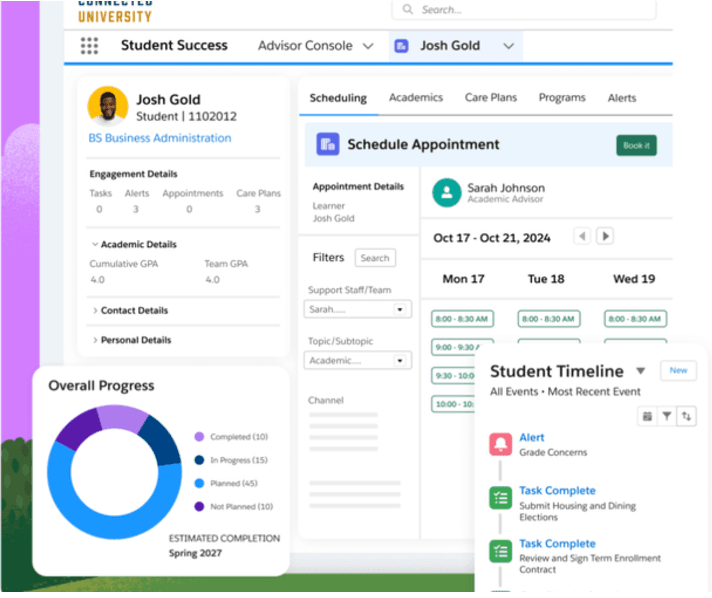Click the Wed 19 column header
The height and width of the screenshot is (598, 712).
[x=634, y=279]
